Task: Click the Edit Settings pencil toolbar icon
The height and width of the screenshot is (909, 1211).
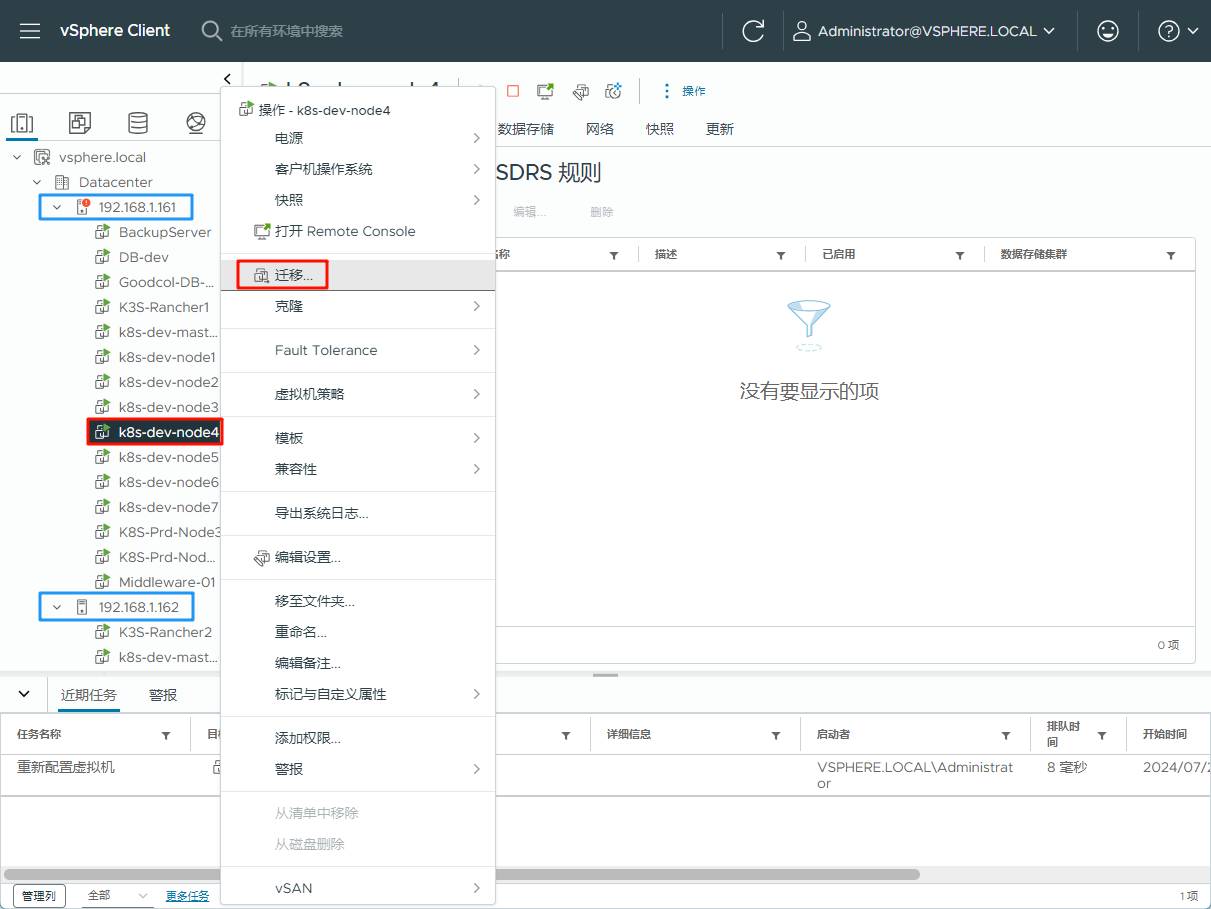Action: pos(580,90)
